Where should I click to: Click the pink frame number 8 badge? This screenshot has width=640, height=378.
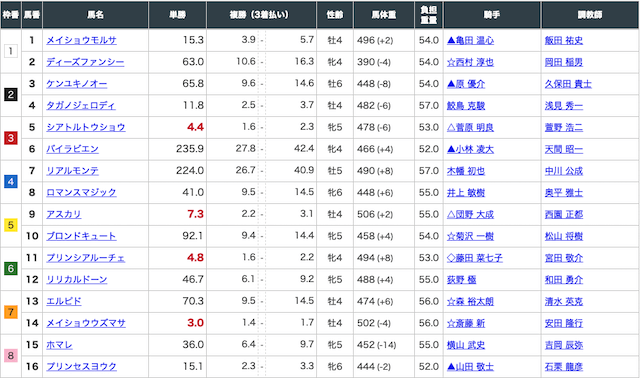click(x=11, y=356)
